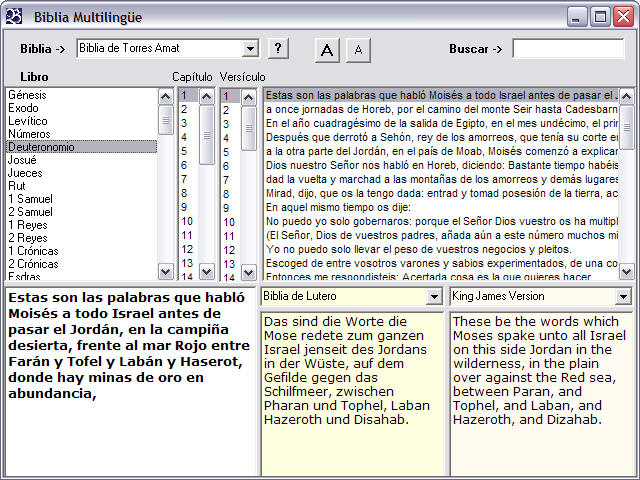Click Libro list scroll up arrow

(166, 97)
